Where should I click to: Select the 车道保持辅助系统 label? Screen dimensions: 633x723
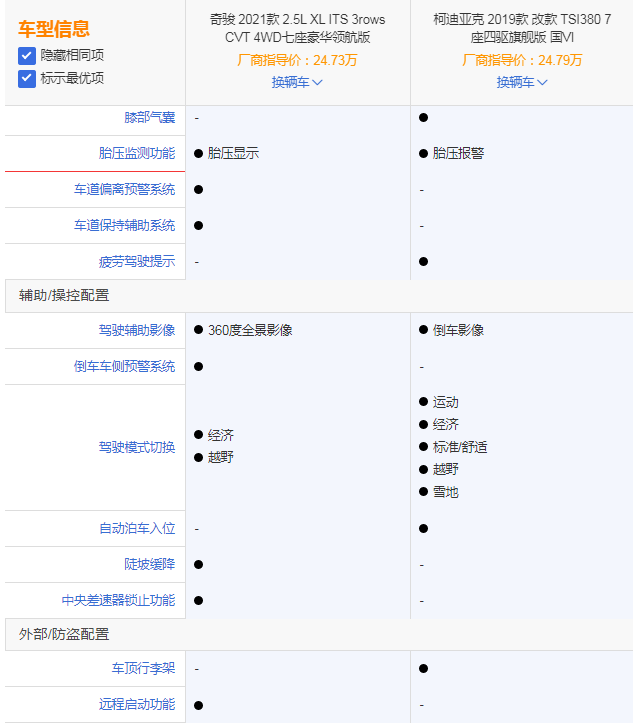click(x=124, y=225)
